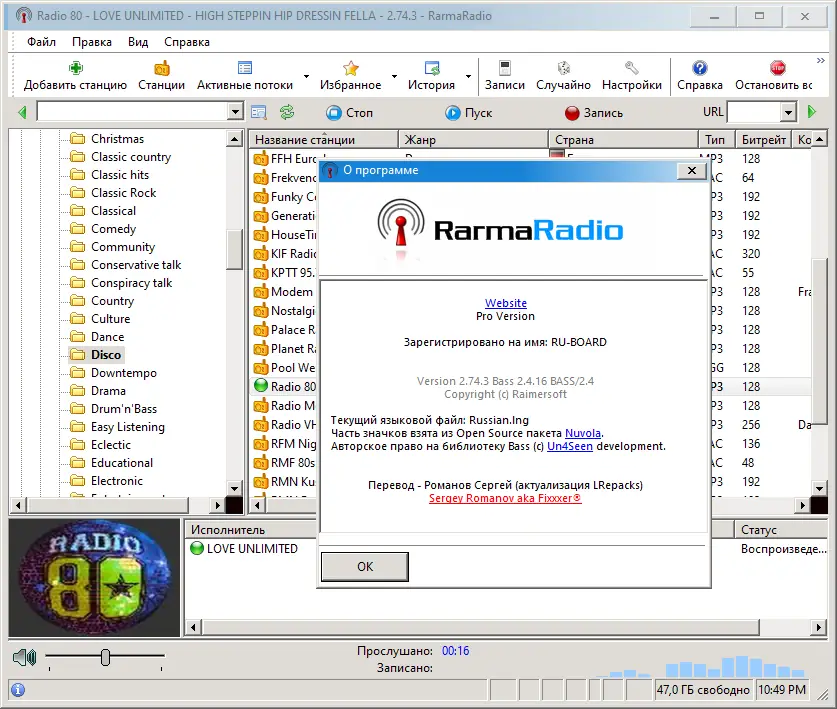Image resolution: width=837 pixels, height=709 pixels.
Task: Click the Стоп playback button
Action: pos(350,113)
